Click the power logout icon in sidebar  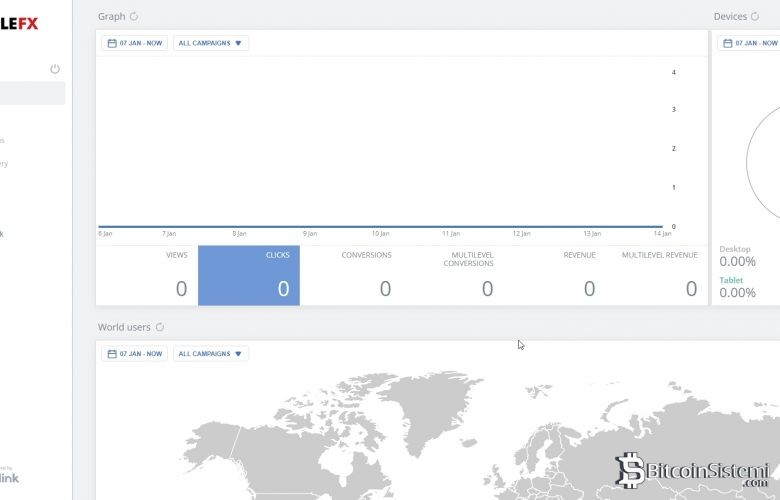(x=55, y=69)
